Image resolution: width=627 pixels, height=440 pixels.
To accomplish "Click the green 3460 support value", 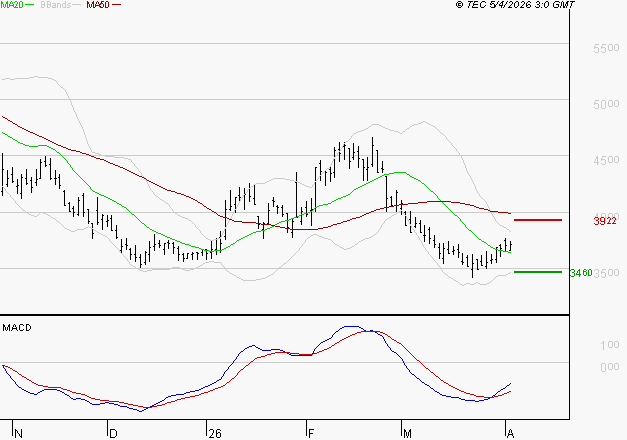I will [581, 273].
